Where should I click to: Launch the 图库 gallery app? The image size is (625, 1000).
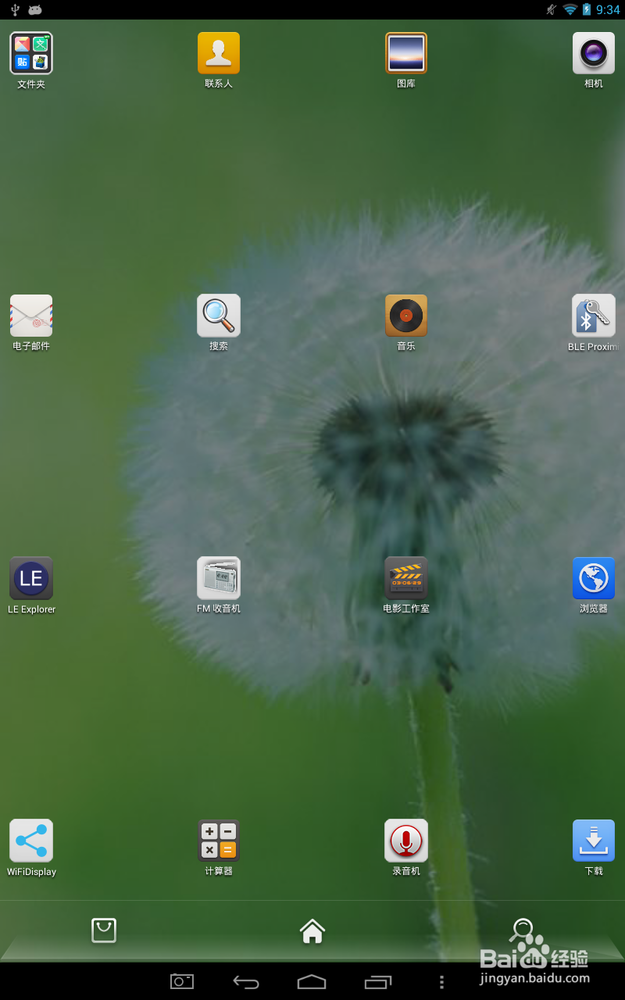(x=406, y=54)
